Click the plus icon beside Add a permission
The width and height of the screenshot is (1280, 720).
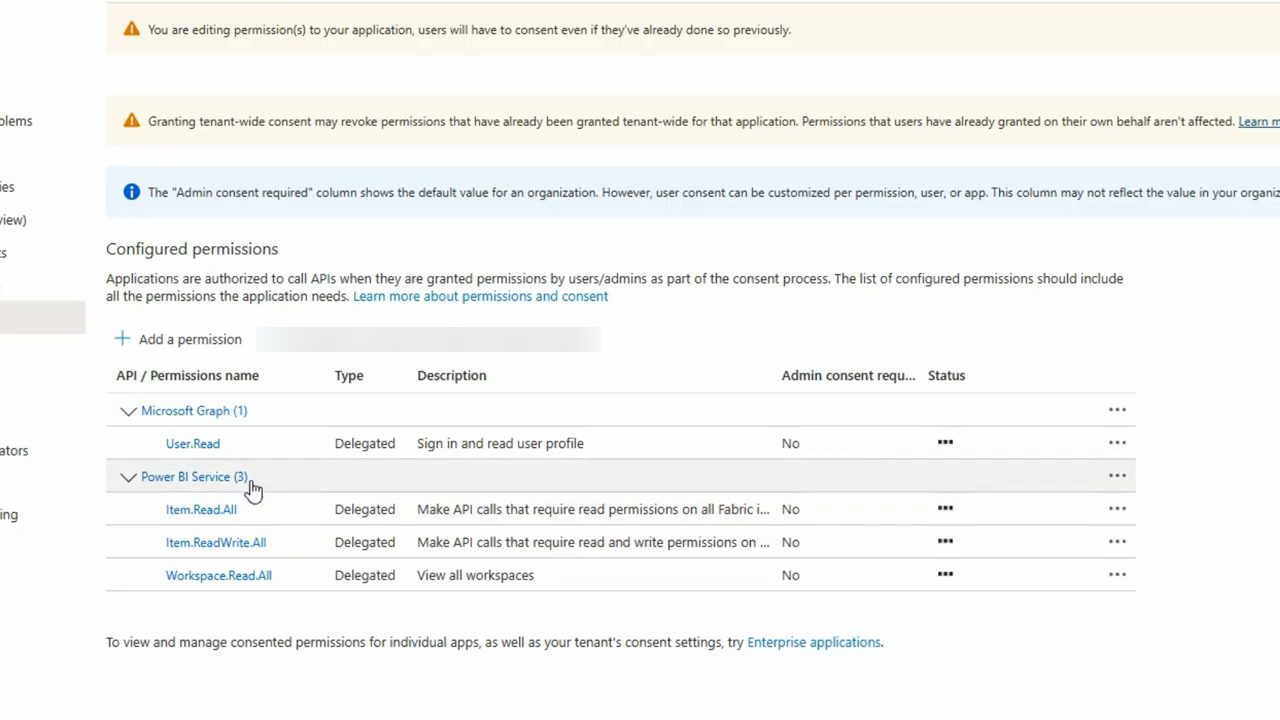tap(122, 339)
